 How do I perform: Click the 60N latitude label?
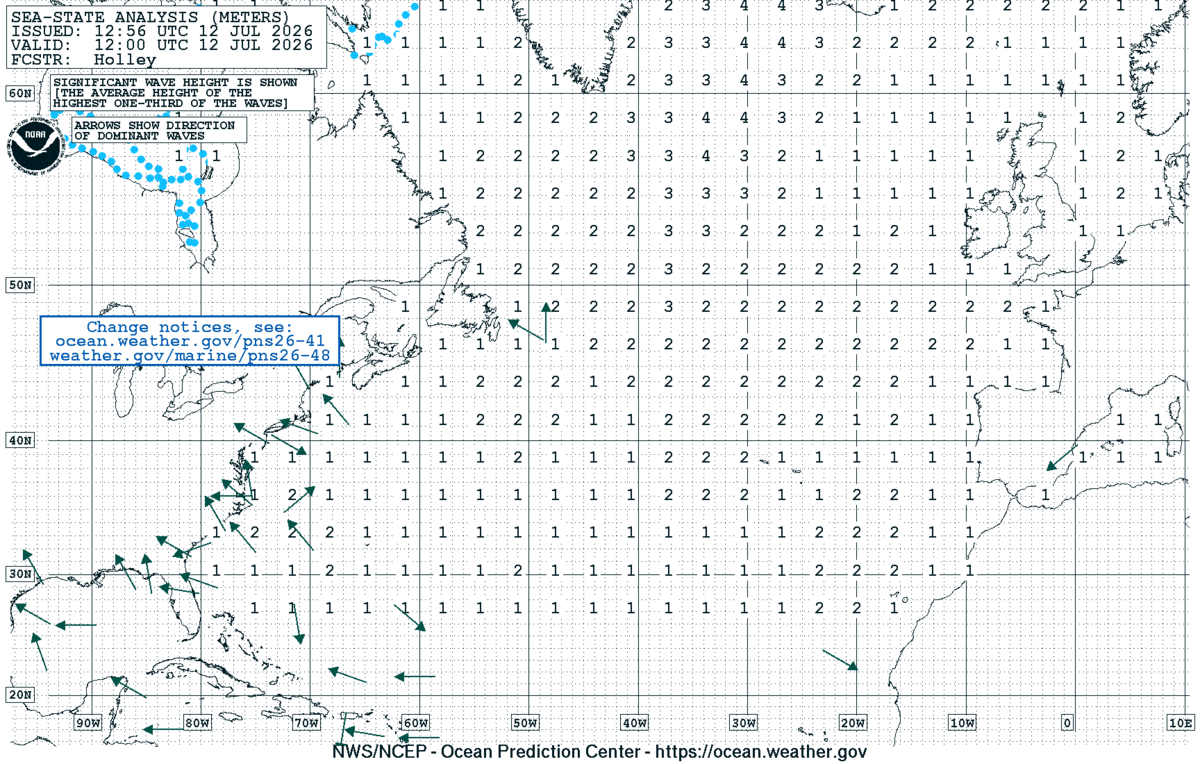[x=20, y=94]
